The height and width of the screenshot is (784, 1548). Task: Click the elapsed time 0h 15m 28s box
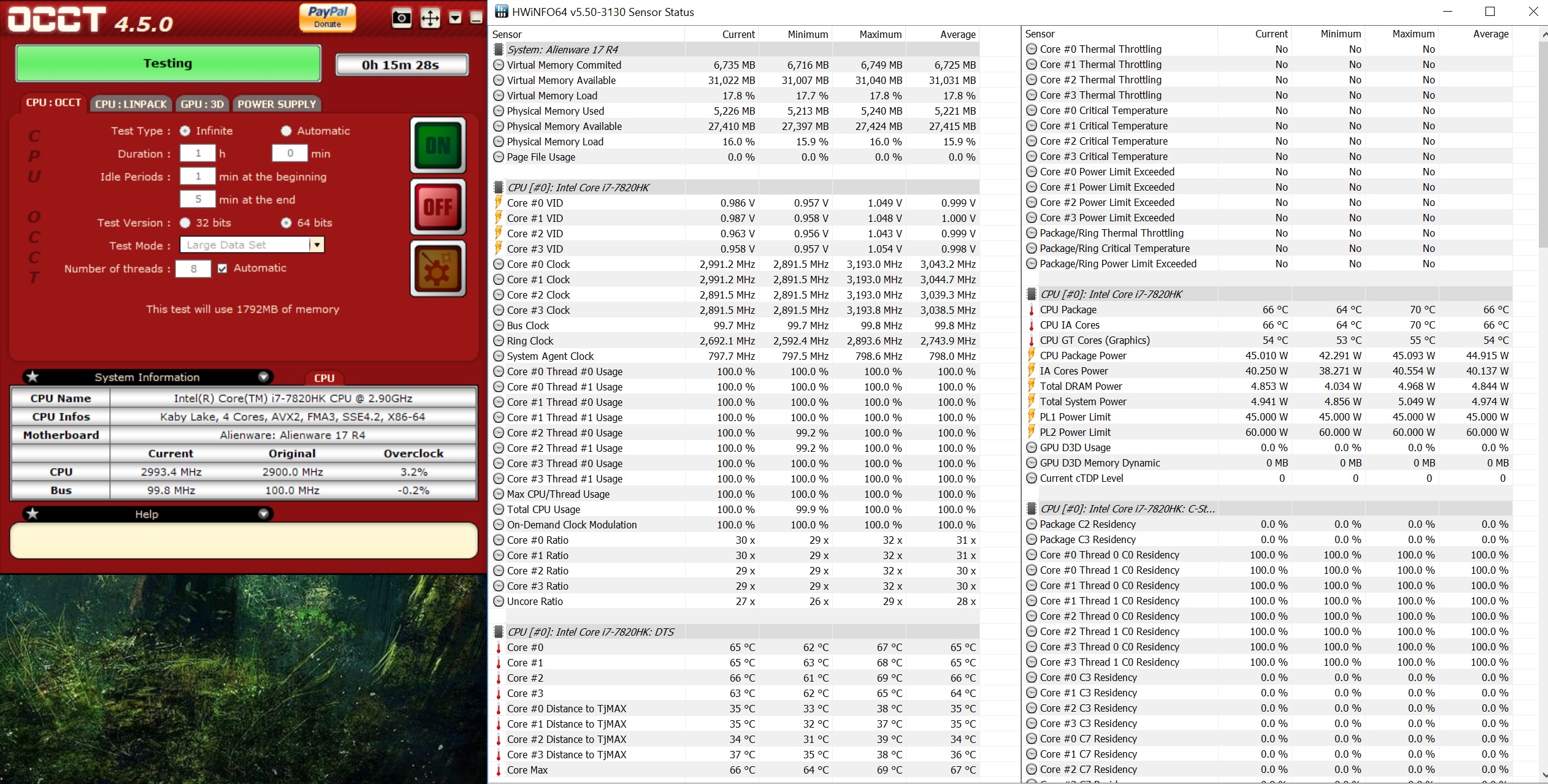point(402,64)
